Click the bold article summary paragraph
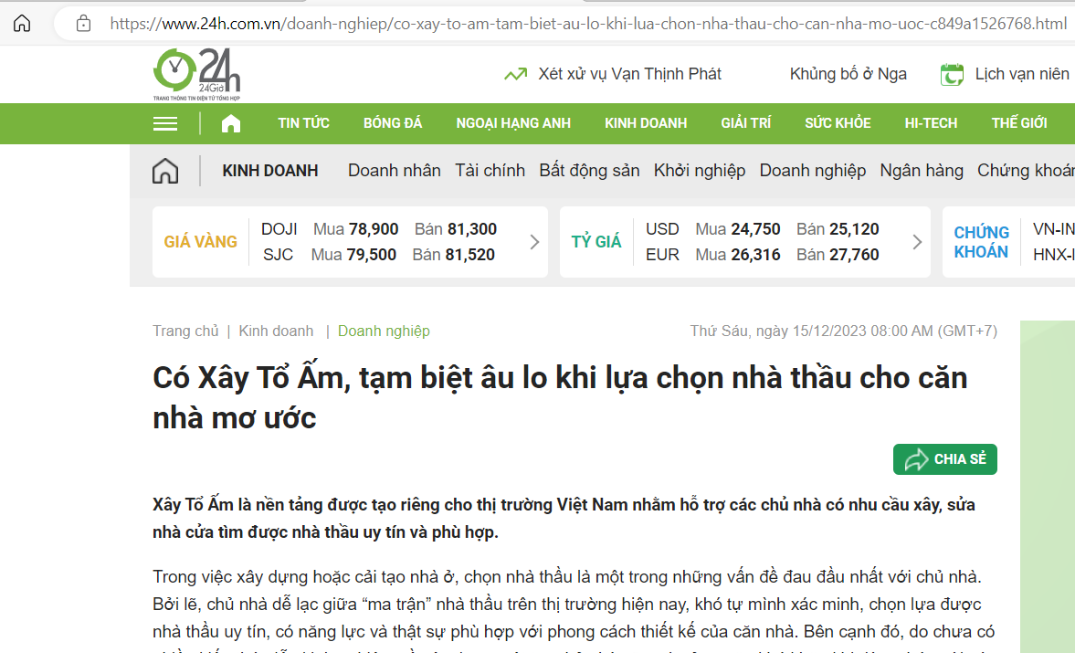This screenshot has height=653, width=1075. [x=564, y=519]
